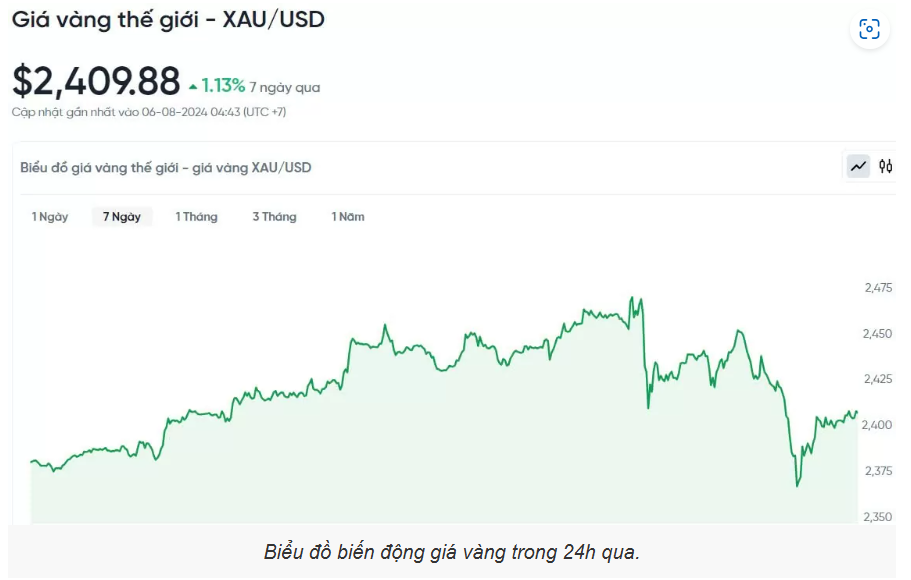The image size is (911, 580).
Task: Select the 7 Ngày time range
Action: pos(122,217)
